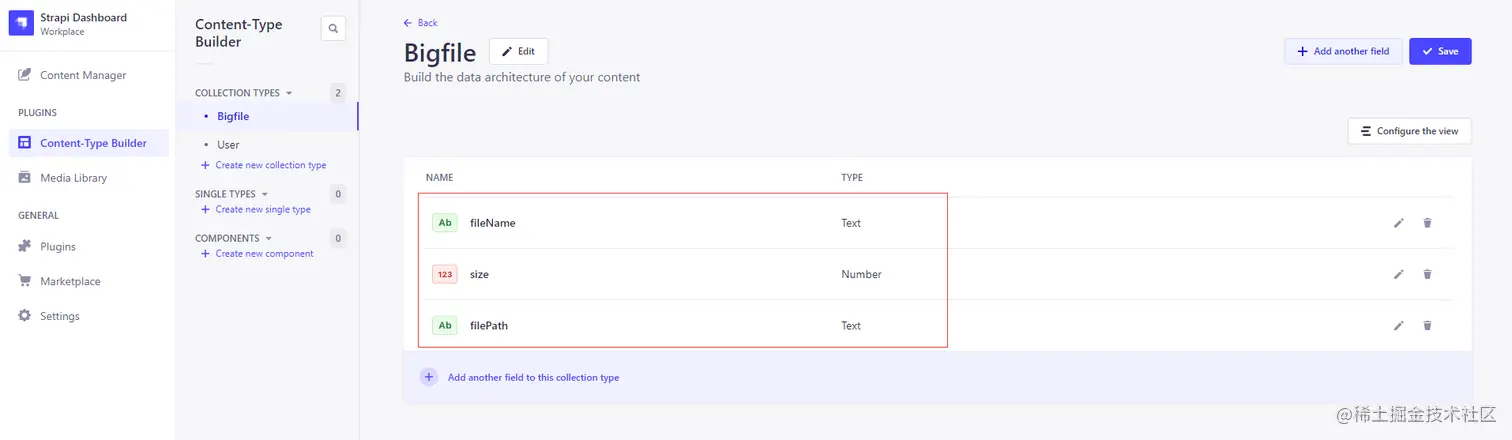
Task: Click the Number type cell
Action: (x=861, y=274)
